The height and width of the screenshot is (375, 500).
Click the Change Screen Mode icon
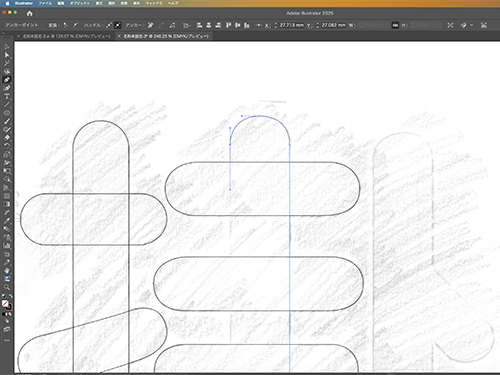pyautogui.click(x=7, y=329)
